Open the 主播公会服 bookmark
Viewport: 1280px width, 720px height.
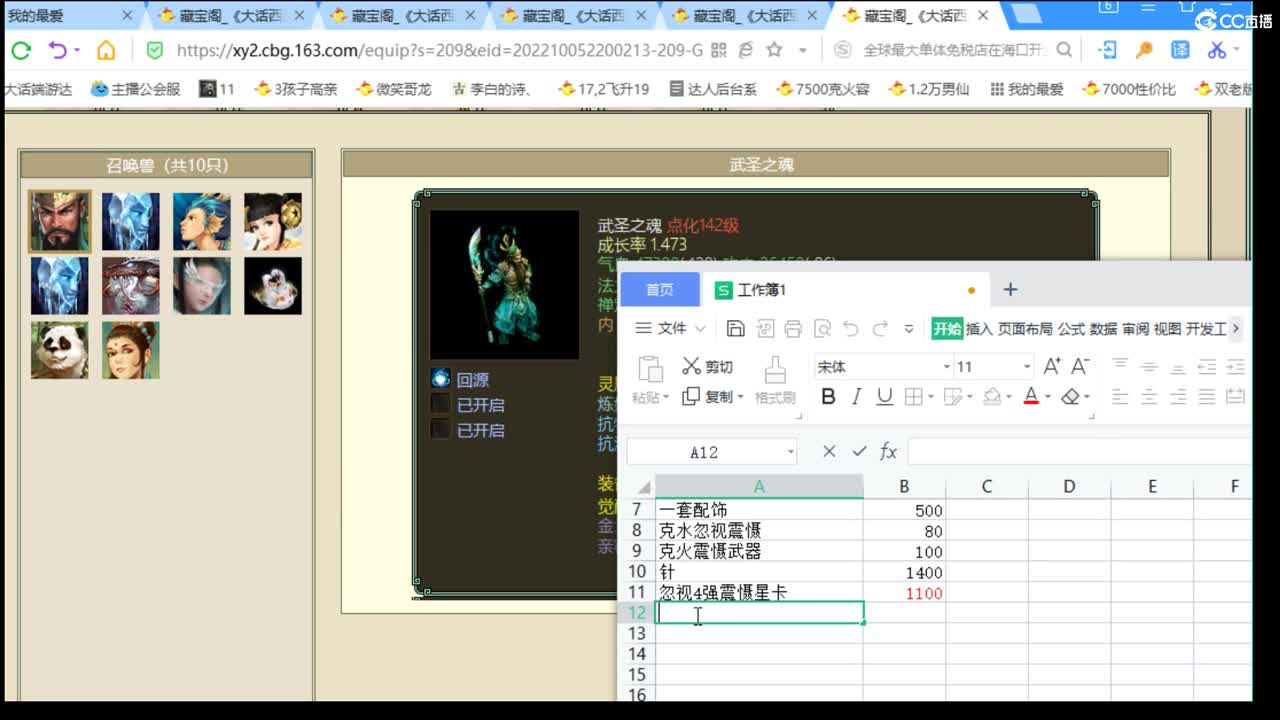[x=136, y=89]
